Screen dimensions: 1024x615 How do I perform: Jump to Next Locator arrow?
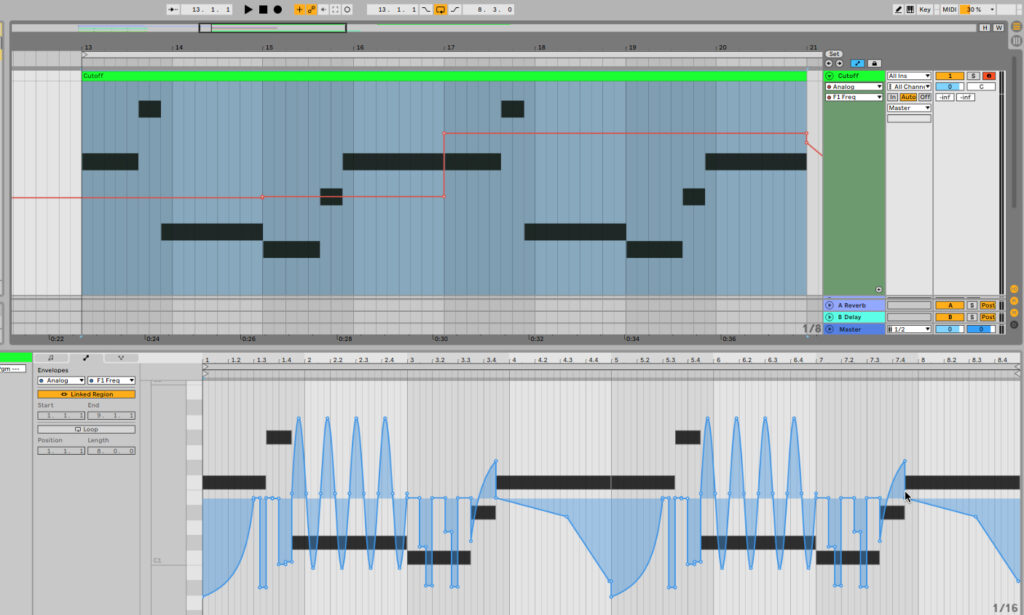click(x=839, y=63)
